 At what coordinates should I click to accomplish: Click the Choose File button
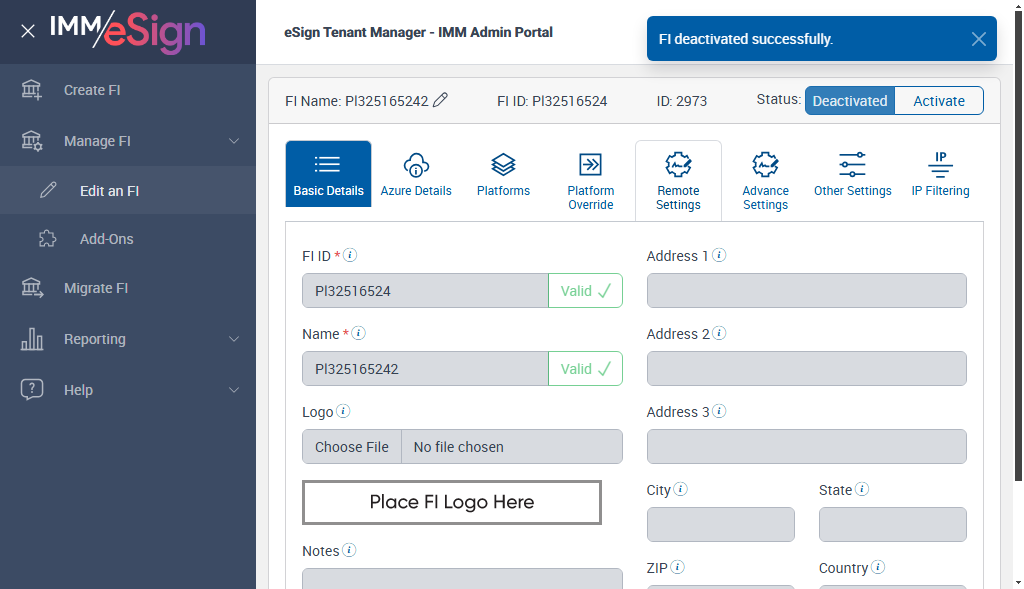coord(352,447)
